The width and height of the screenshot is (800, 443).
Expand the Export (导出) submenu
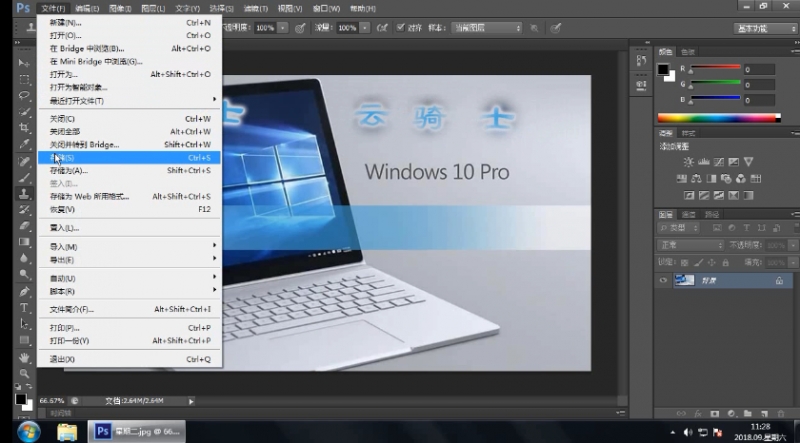point(130,260)
